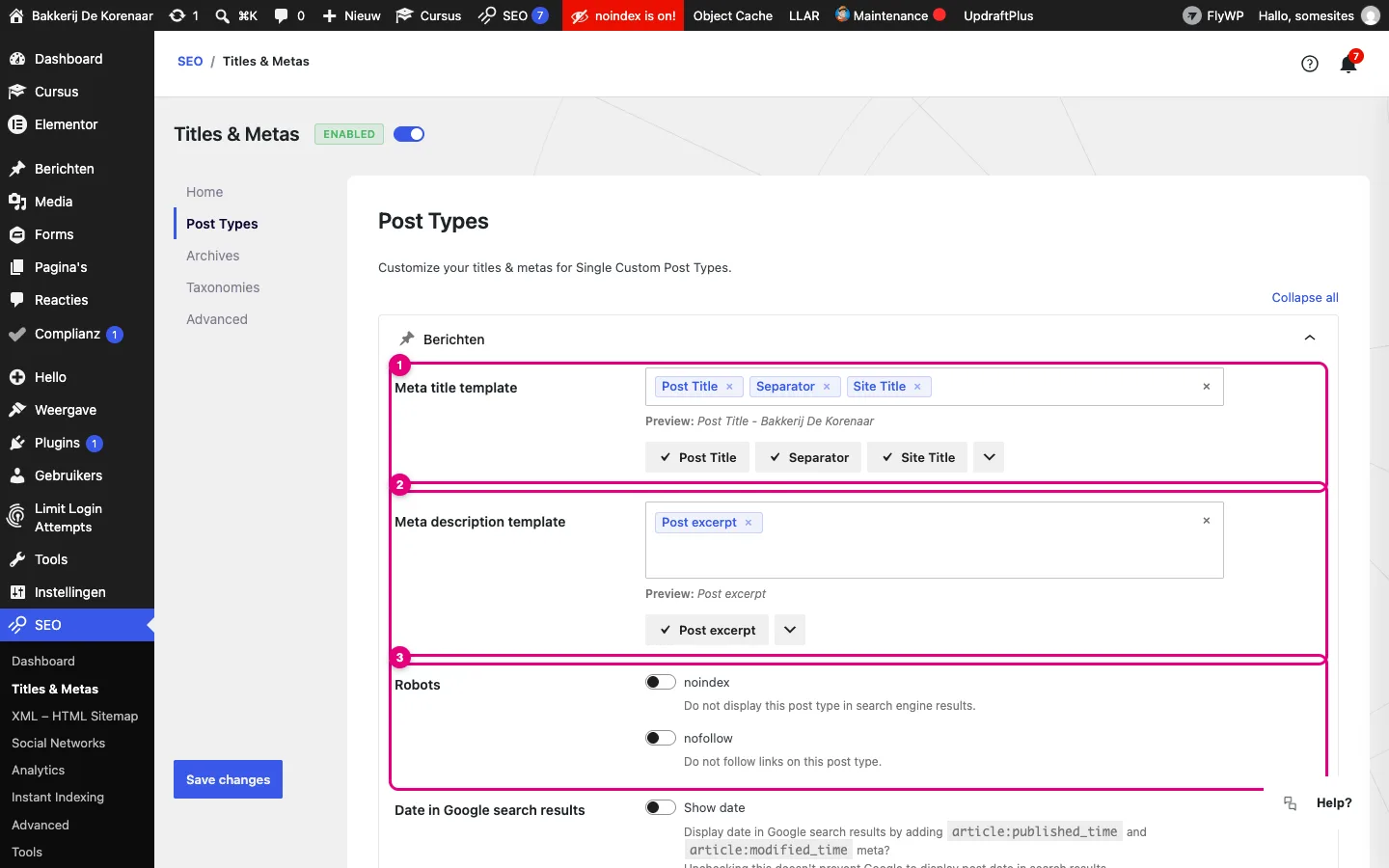1389x868 pixels.
Task: Toggle Show date in Google results
Action: 661,807
